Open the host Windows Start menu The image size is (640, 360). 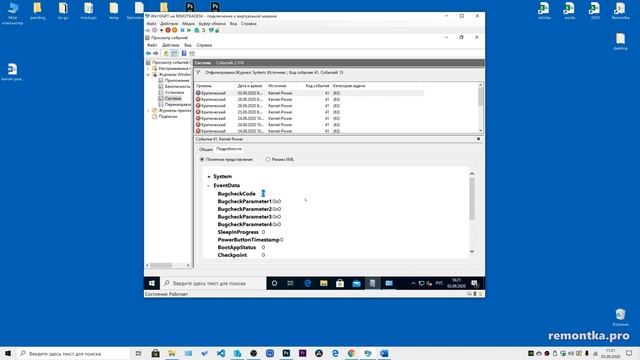pyautogui.click(x=8, y=353)
